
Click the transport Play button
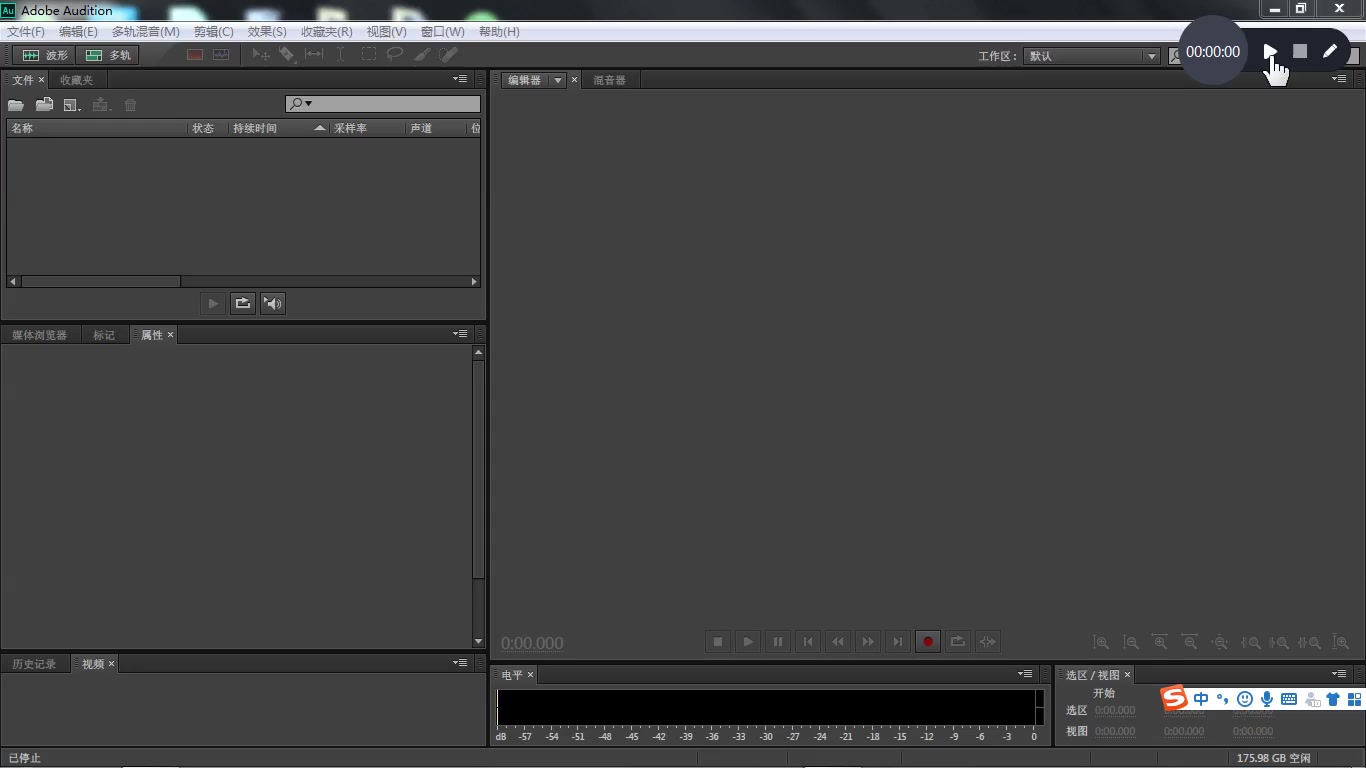tap(748, 642)
